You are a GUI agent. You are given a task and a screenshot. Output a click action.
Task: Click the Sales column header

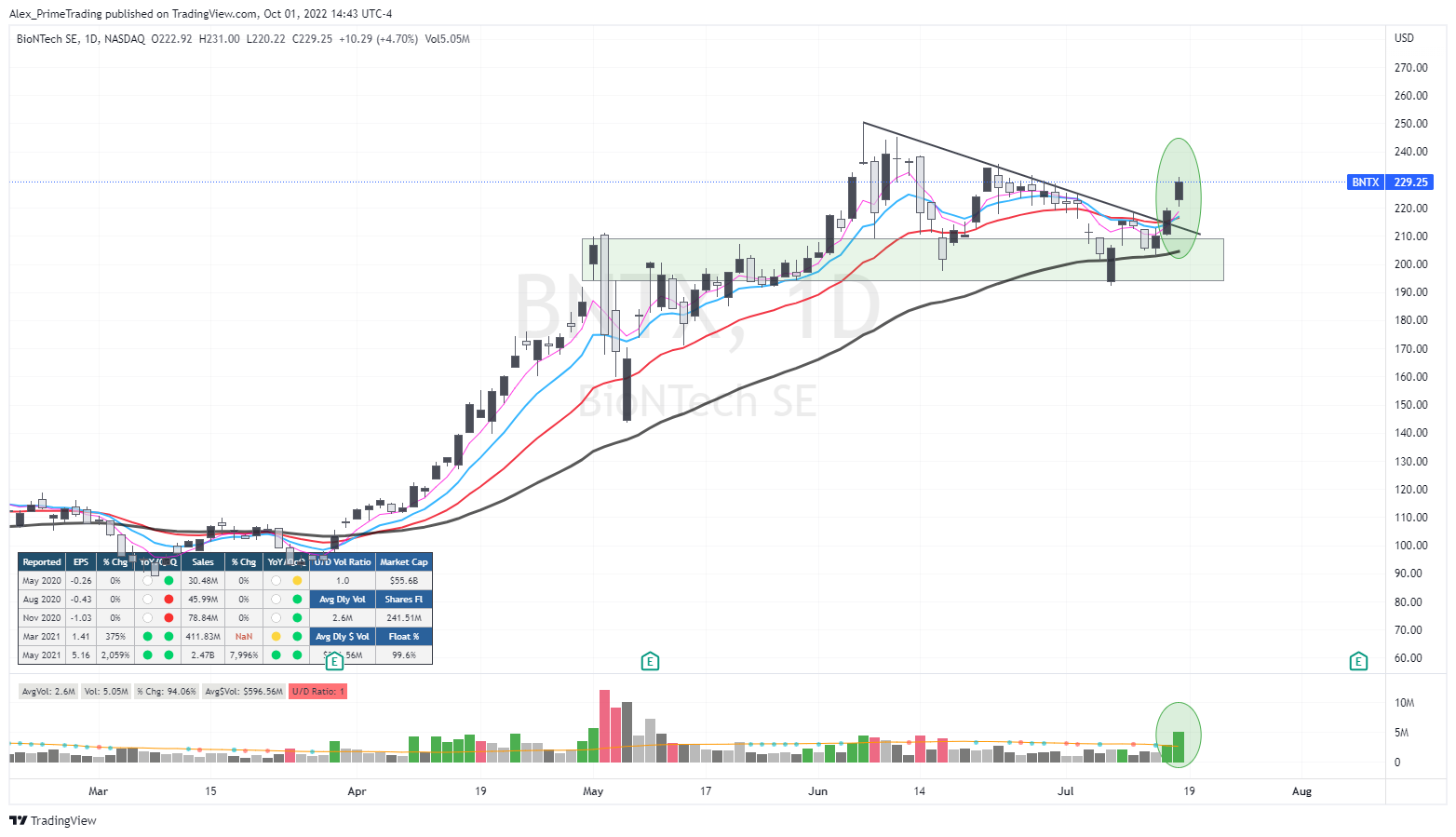[x=203, y=561]
